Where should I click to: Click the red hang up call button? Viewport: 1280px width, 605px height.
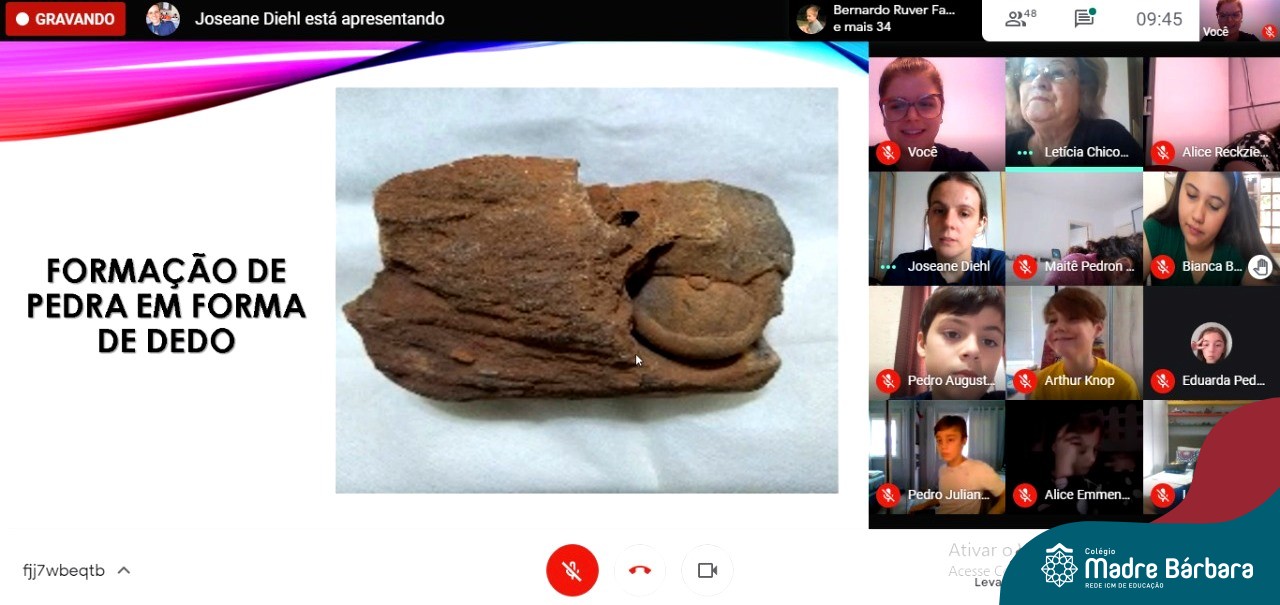pos(640,571)
